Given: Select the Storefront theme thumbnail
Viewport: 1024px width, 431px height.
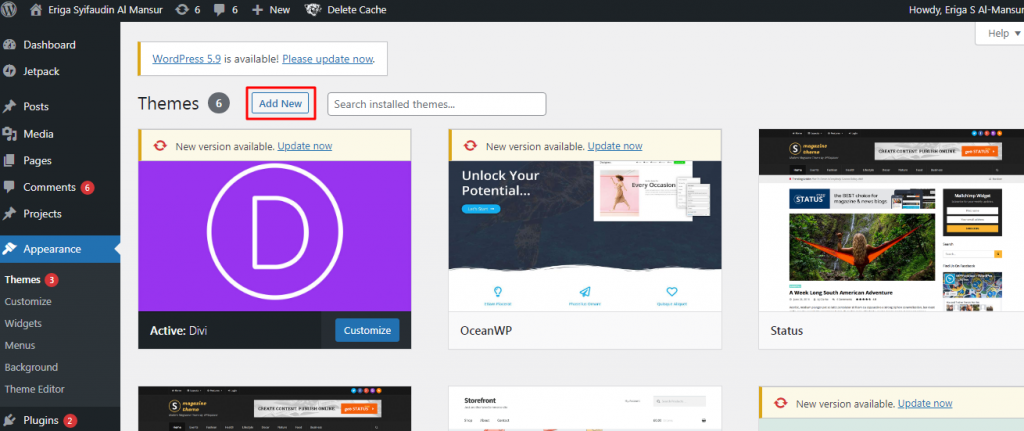Looking at the screenshot, I should click(584, 409).
